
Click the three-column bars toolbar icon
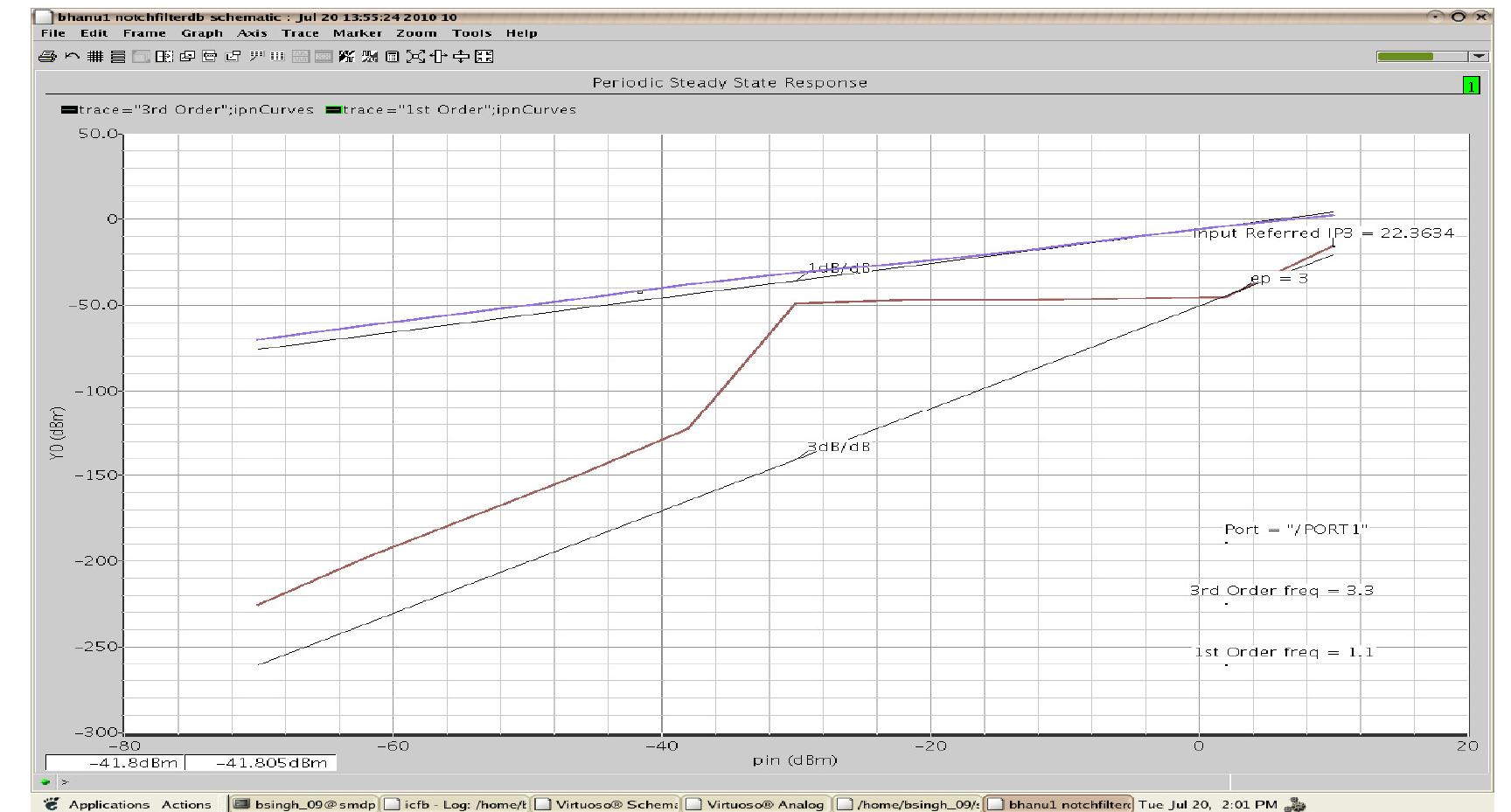pyautogui.click(x=277, y=57)
